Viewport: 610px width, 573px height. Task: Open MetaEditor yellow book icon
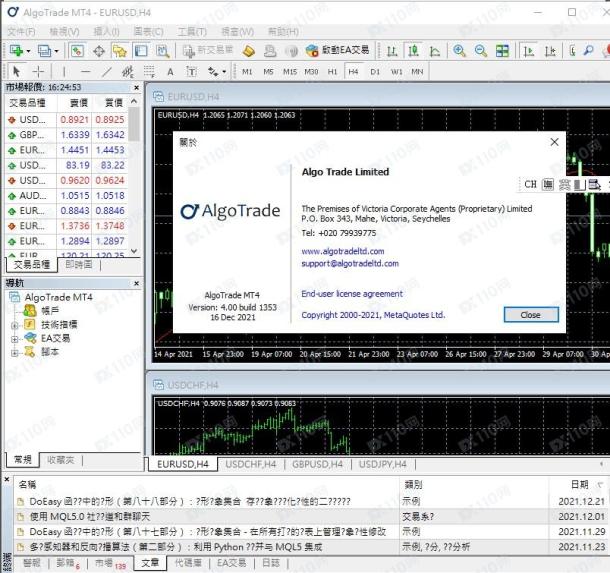click(249, 51)
